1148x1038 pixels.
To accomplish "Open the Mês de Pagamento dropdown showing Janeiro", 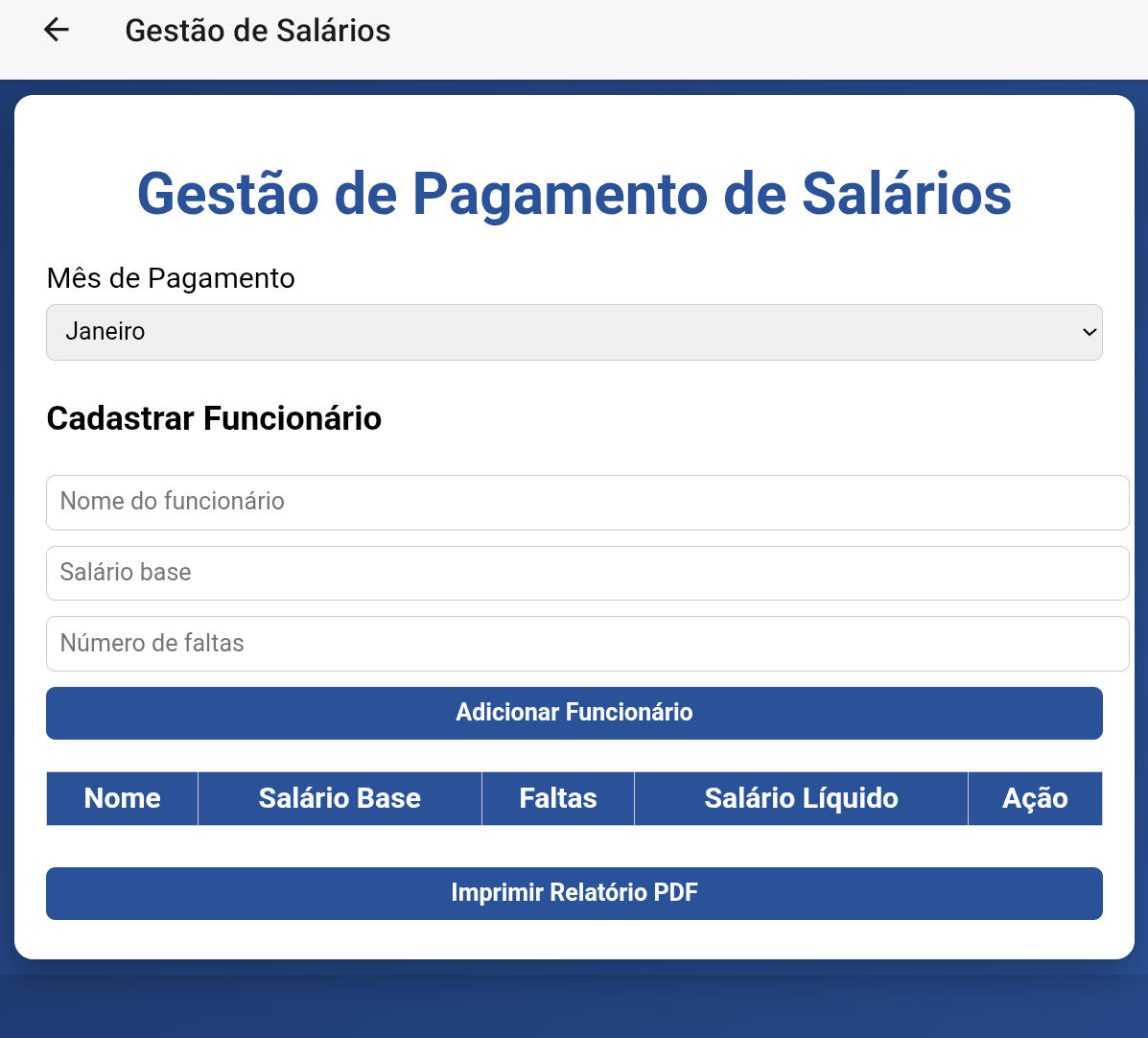I will (x=574, y=332).
